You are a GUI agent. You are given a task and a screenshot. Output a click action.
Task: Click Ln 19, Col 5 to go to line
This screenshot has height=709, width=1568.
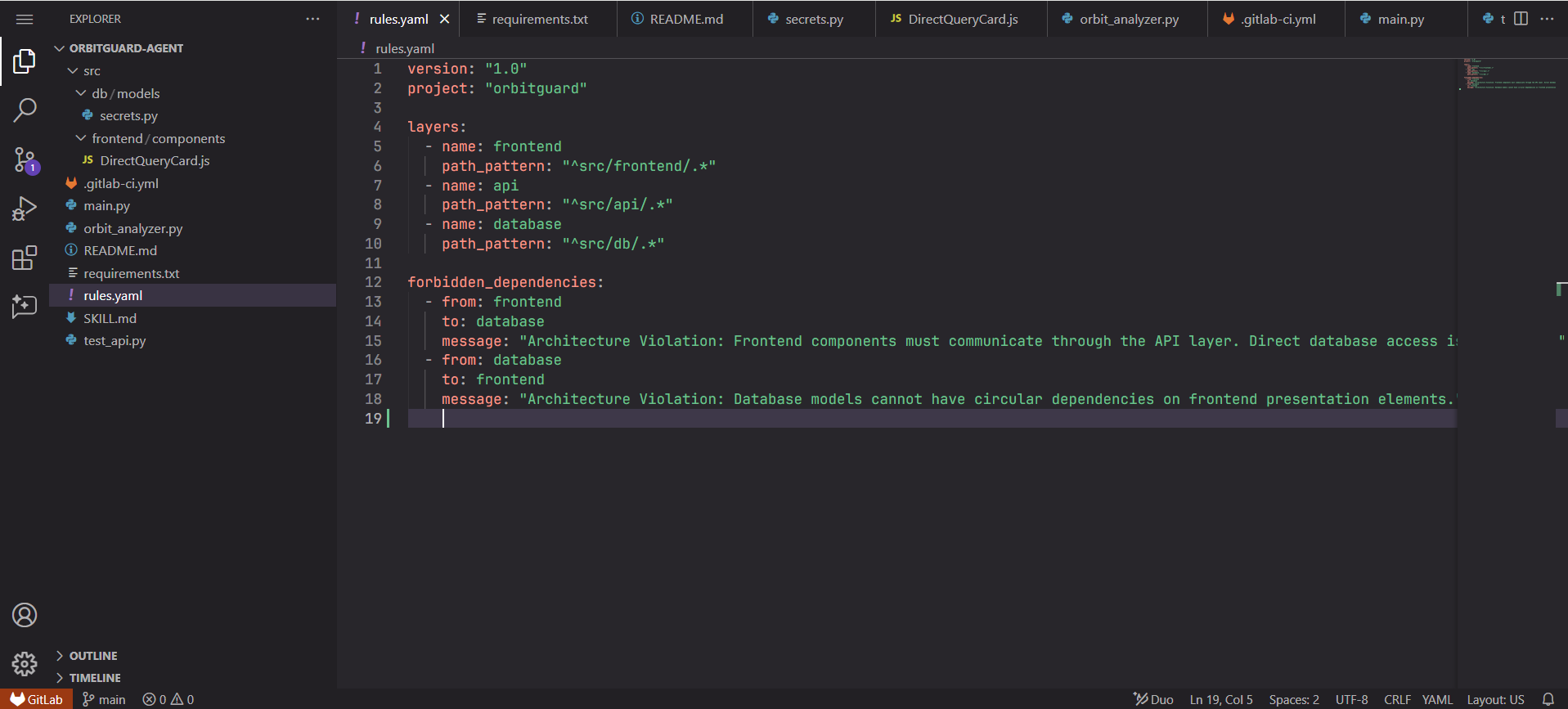point(1221,699)
